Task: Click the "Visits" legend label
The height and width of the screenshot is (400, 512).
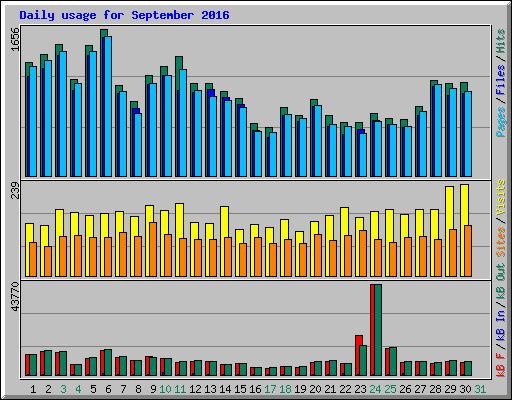Action: pos(501,197)
